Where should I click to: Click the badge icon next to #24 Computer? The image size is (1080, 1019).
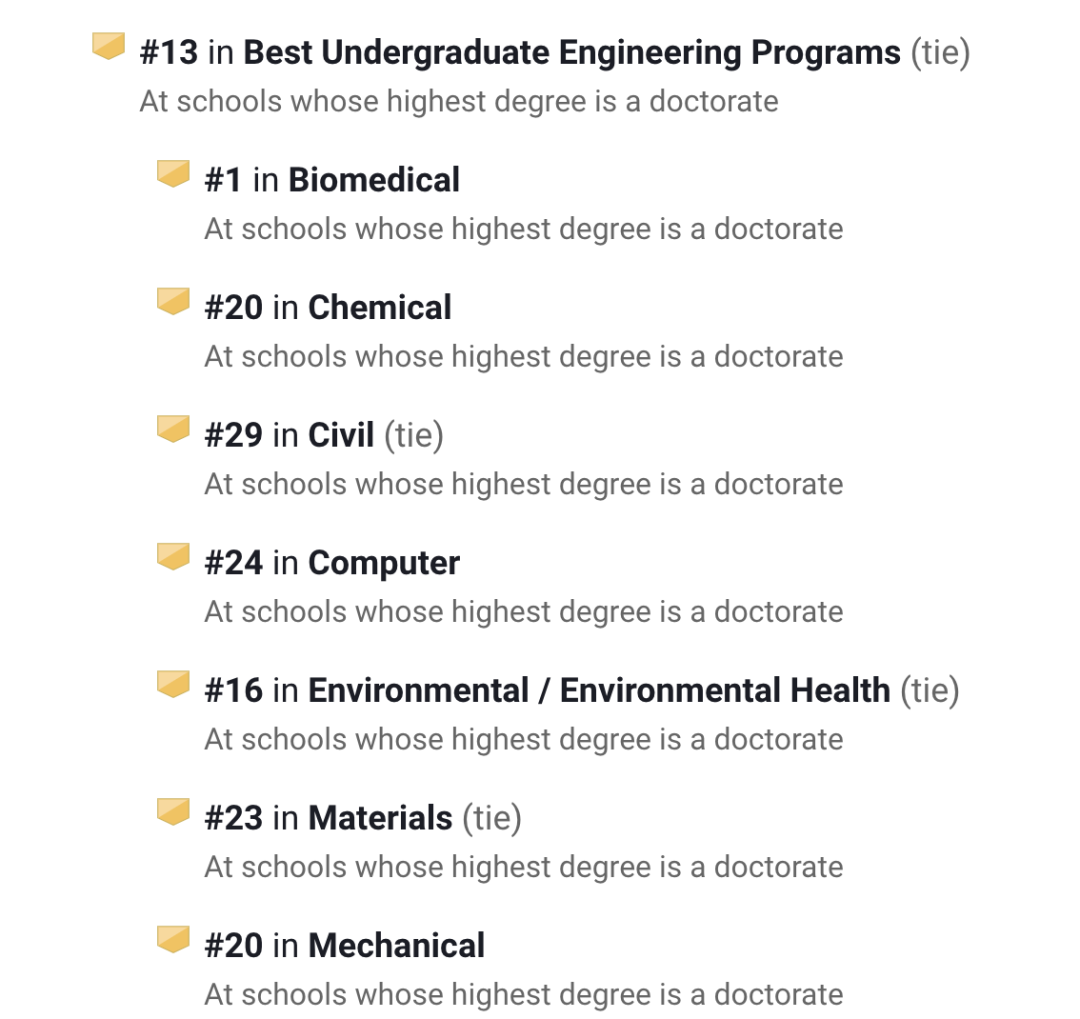[x=173, y=557]
